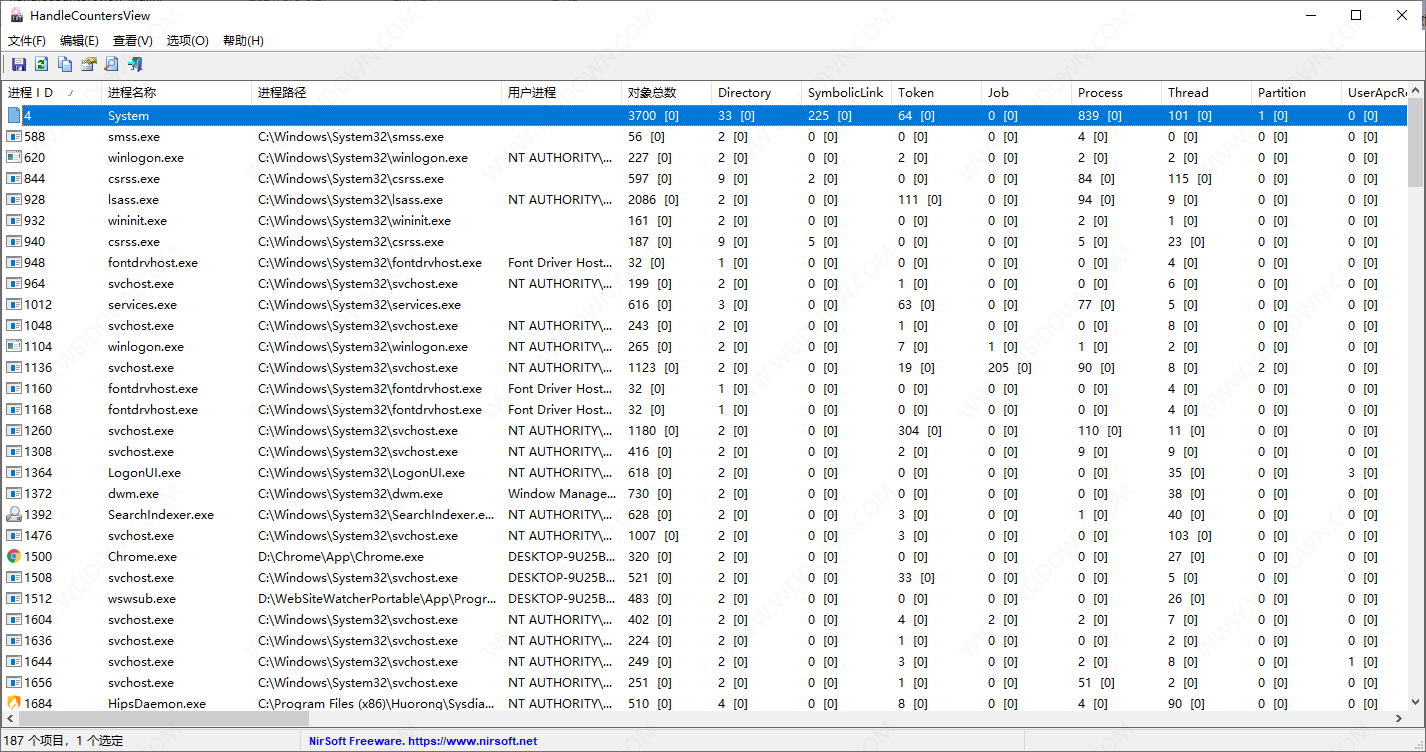Screen dimensions: 1426x752
Task: Open the https://www.nirsoft.net link
Action: pyautogui.click(x=472, y=741)
